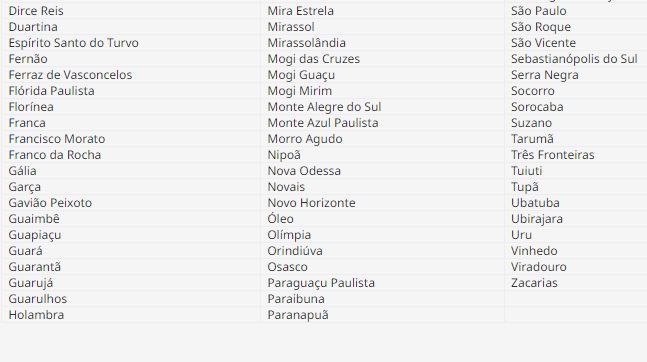This screenshot has width=647, height=362.
Task: Click the Três Fronteiras cell
Action: [576, 155]
